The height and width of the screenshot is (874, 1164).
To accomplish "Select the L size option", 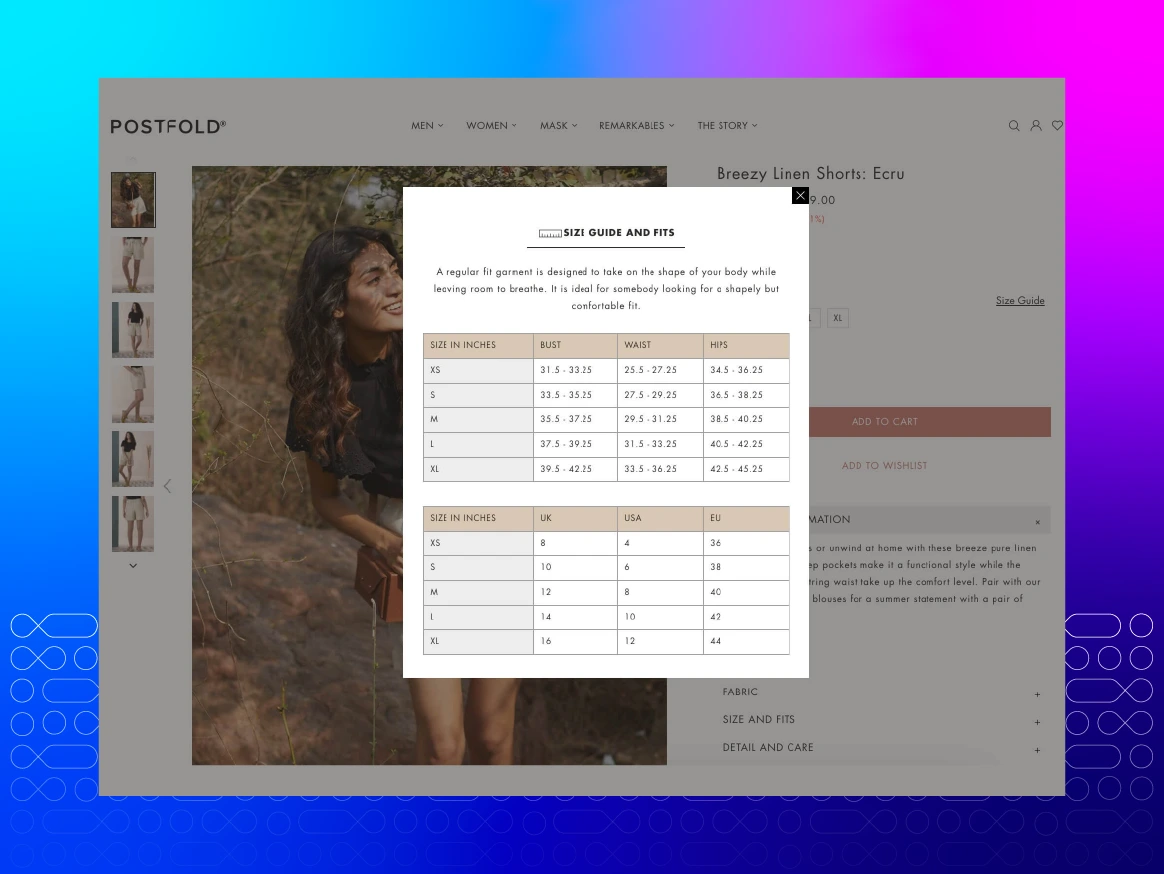I will [x=810, y=318].
